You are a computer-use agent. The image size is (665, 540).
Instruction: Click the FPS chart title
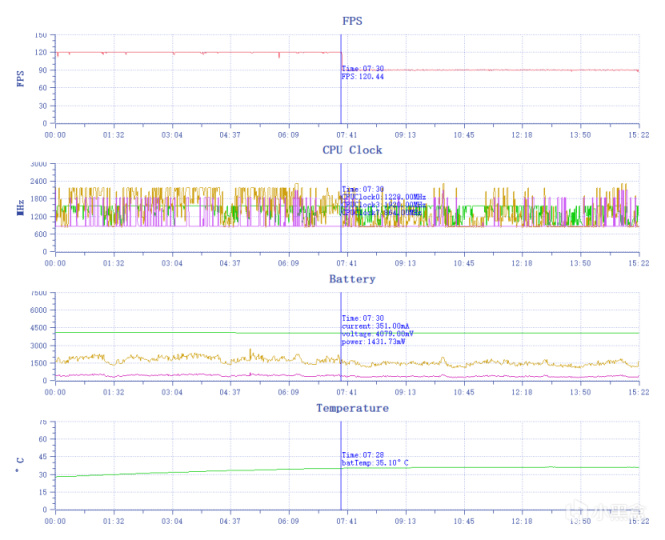point(352,21)
